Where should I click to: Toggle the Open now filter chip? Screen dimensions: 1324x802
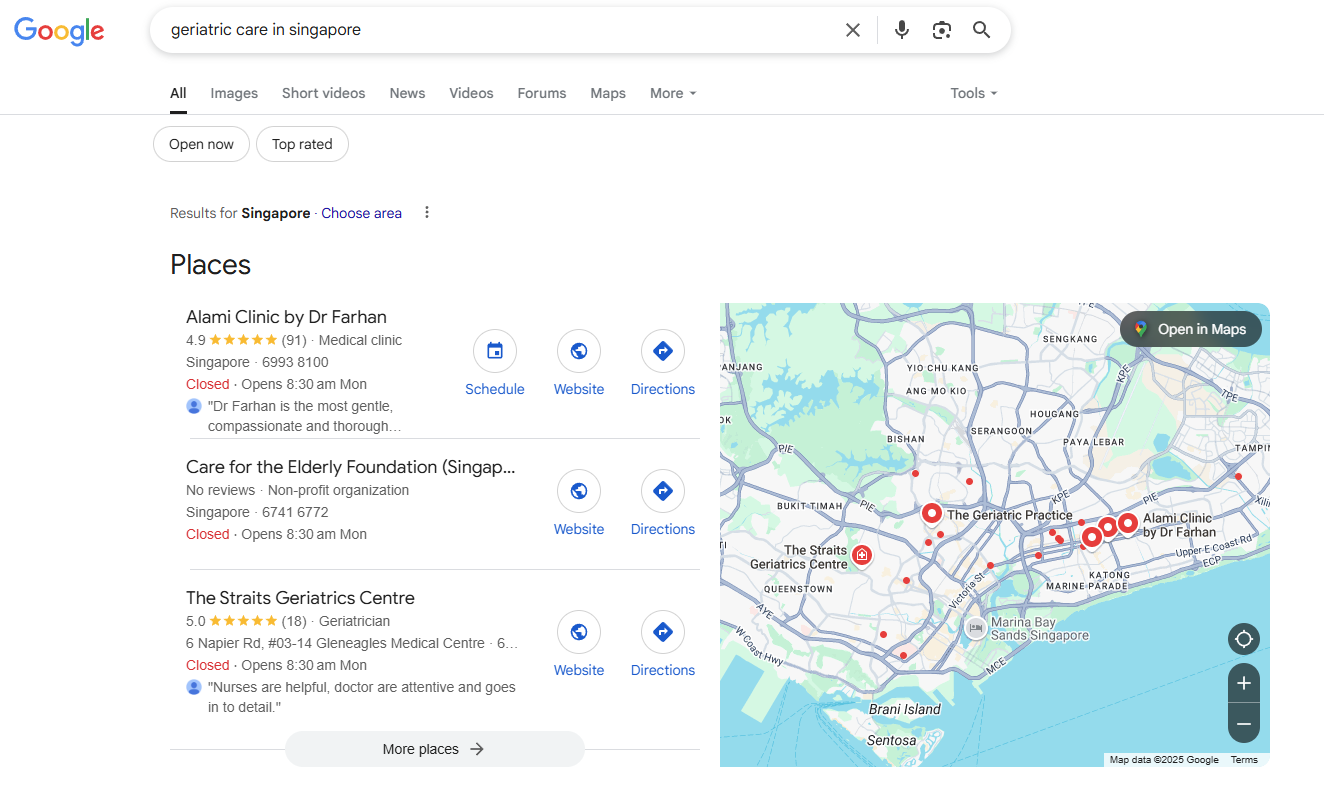pyautogui.click(x=201, y=144)
